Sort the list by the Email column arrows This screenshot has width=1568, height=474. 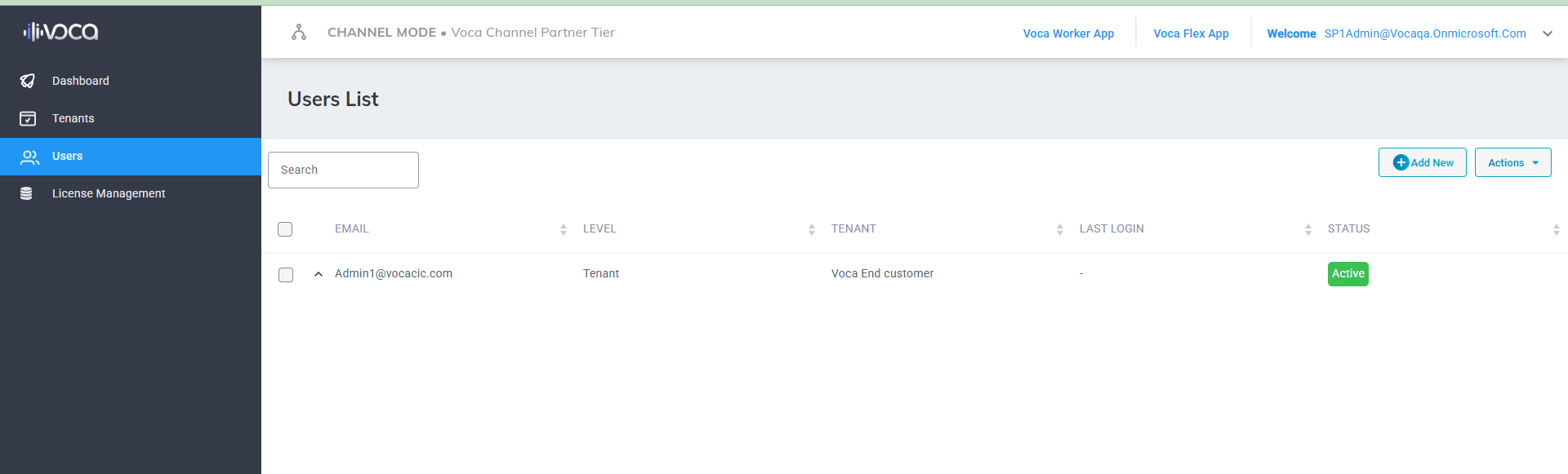tap(563, 229)
